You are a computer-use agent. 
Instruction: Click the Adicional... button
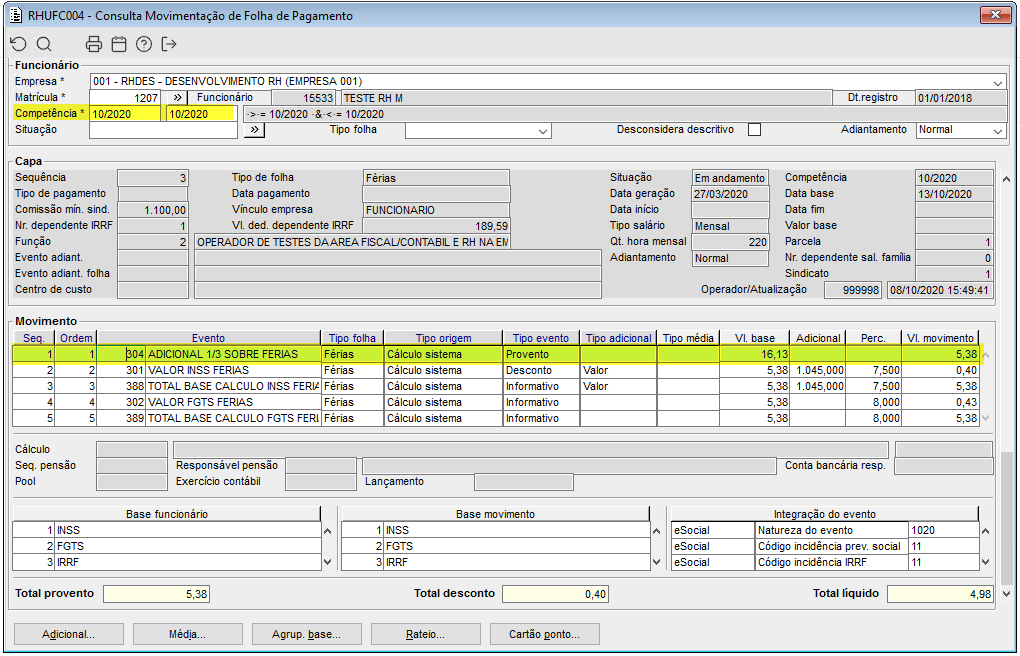pyautogui.click(x=68, y=634)
